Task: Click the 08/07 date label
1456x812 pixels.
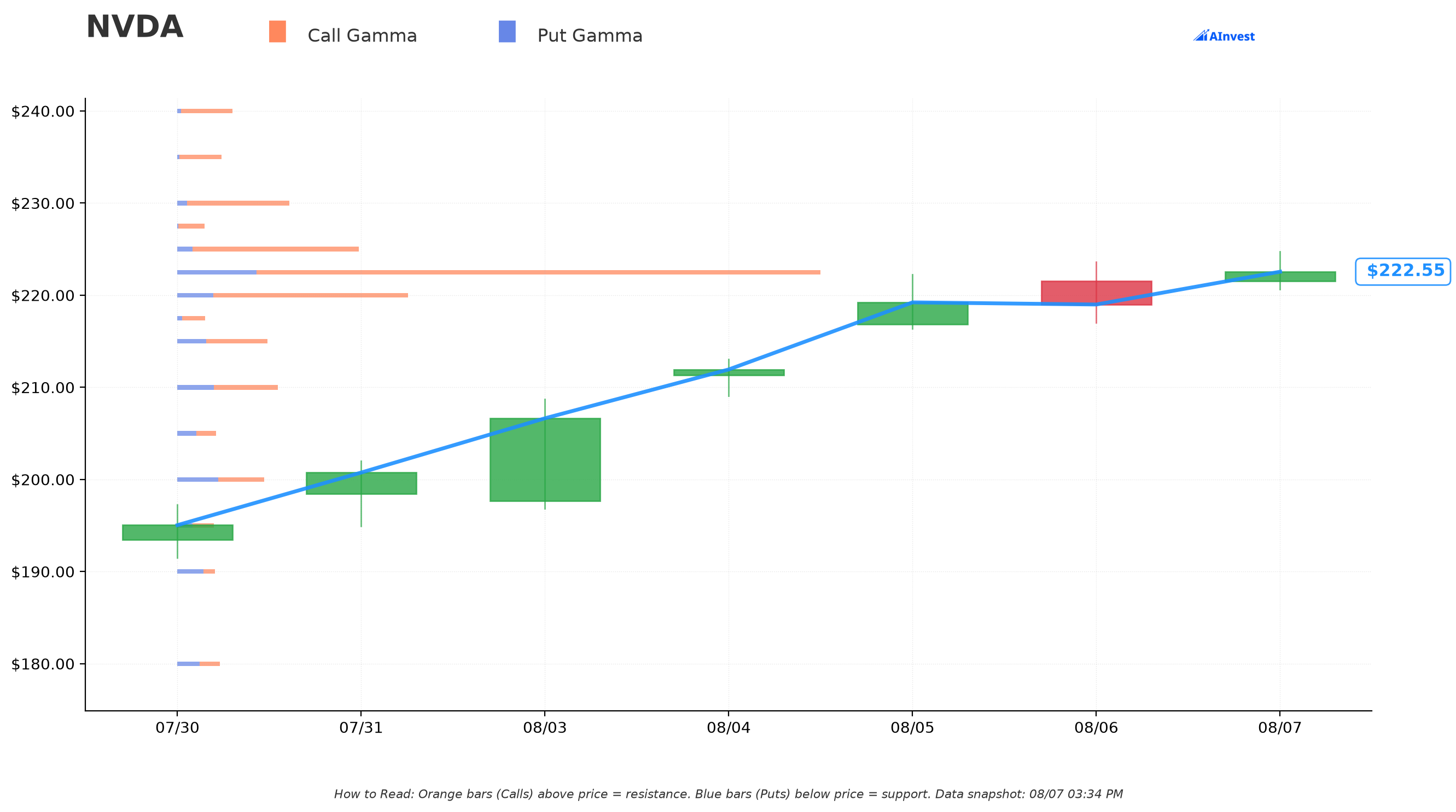Action: pos(1280,728)
